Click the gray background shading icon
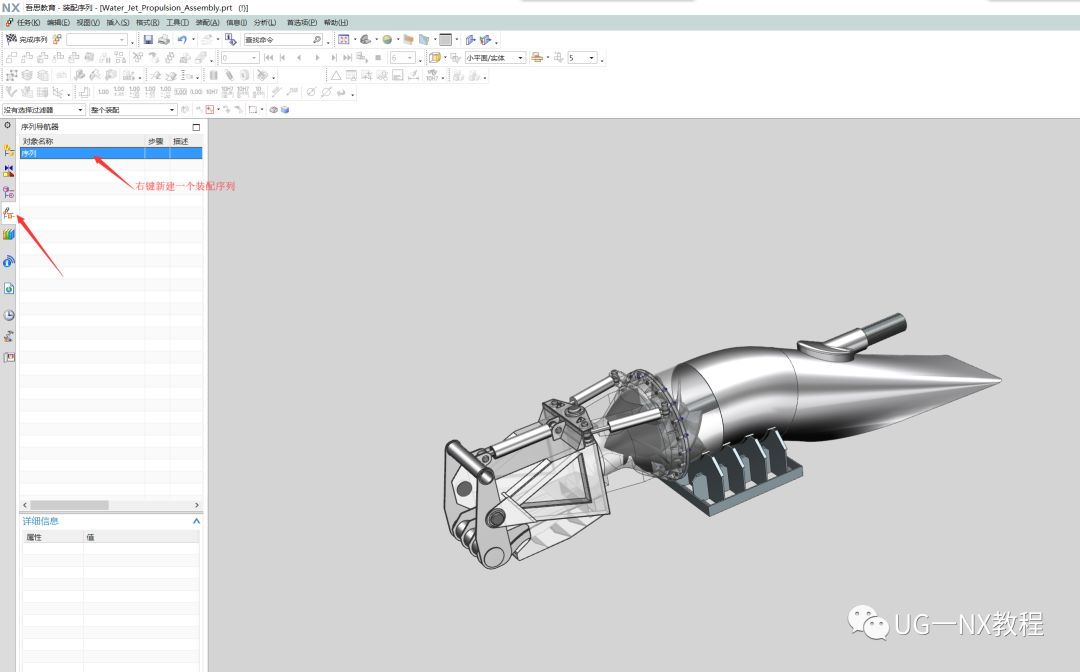1080x672 pixels. point(446,40)
